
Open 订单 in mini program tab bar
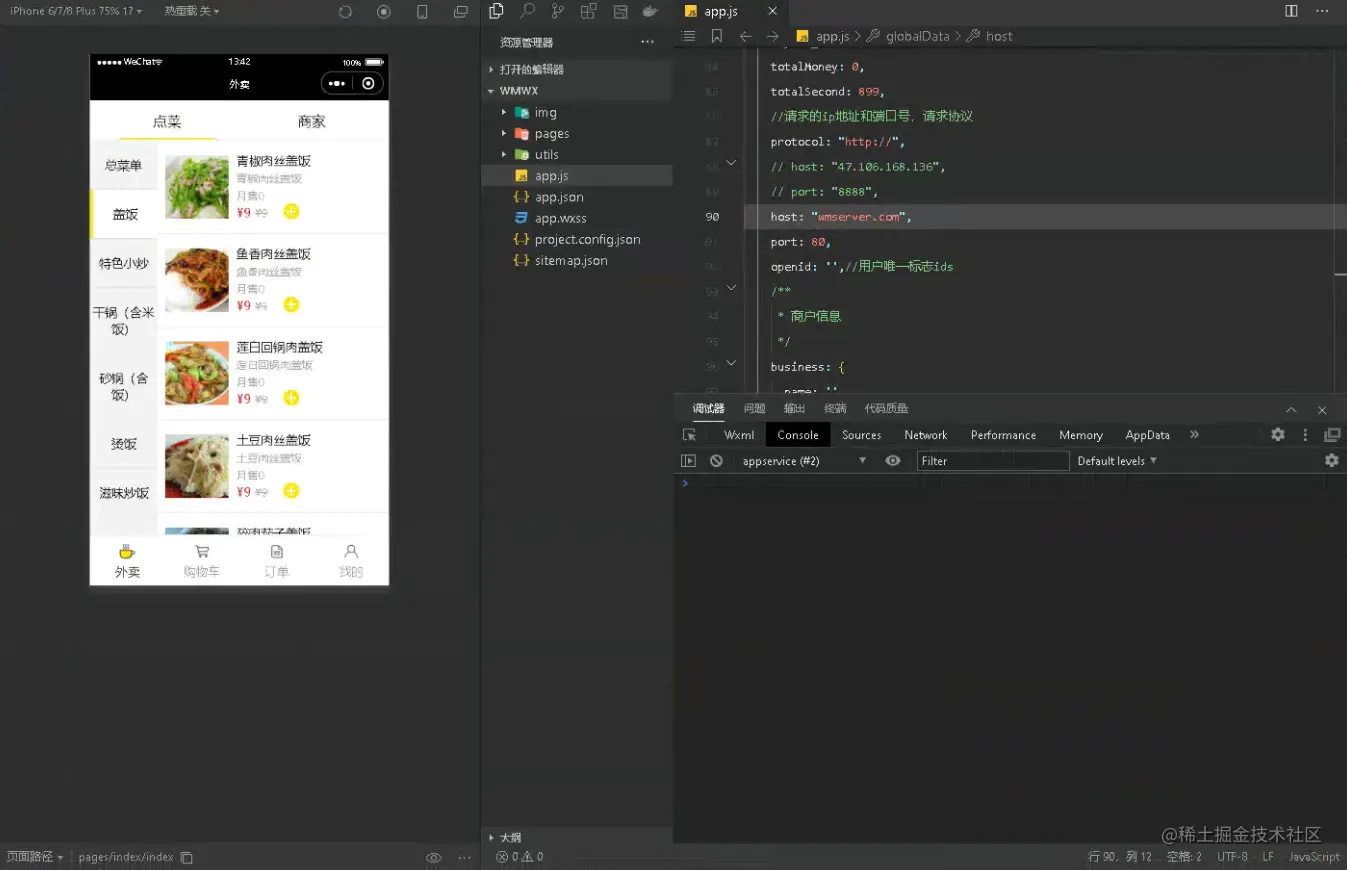(x=276, y=561)
